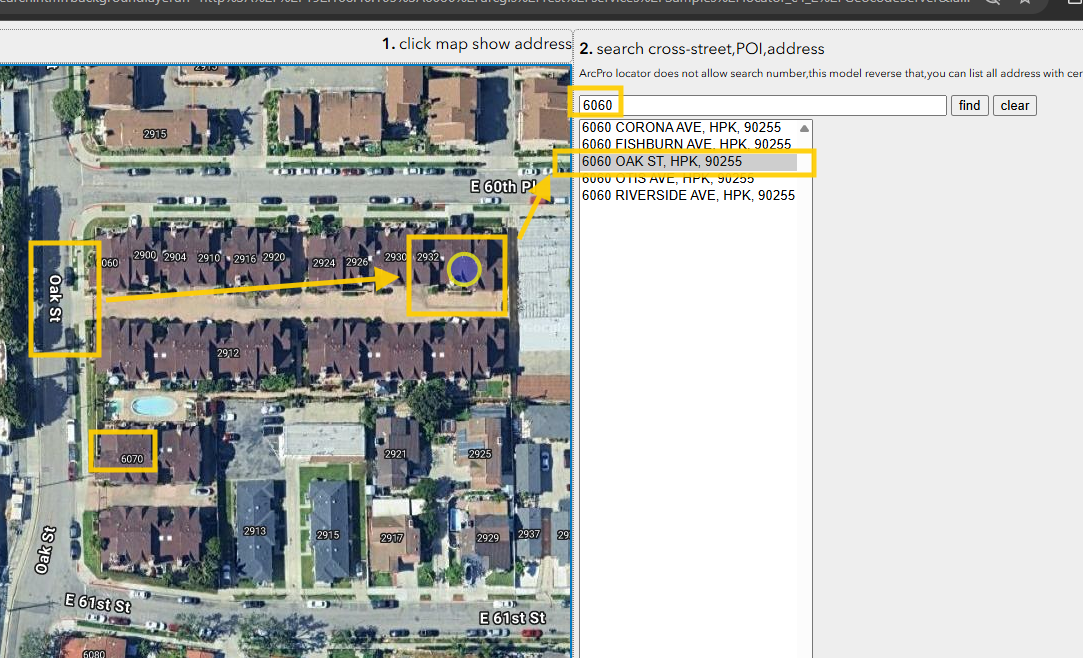Choose 6060 RIVERSIDE AVE in results list
The width and height of the screenshot is (1083, 658).
(x=688, y=196)
